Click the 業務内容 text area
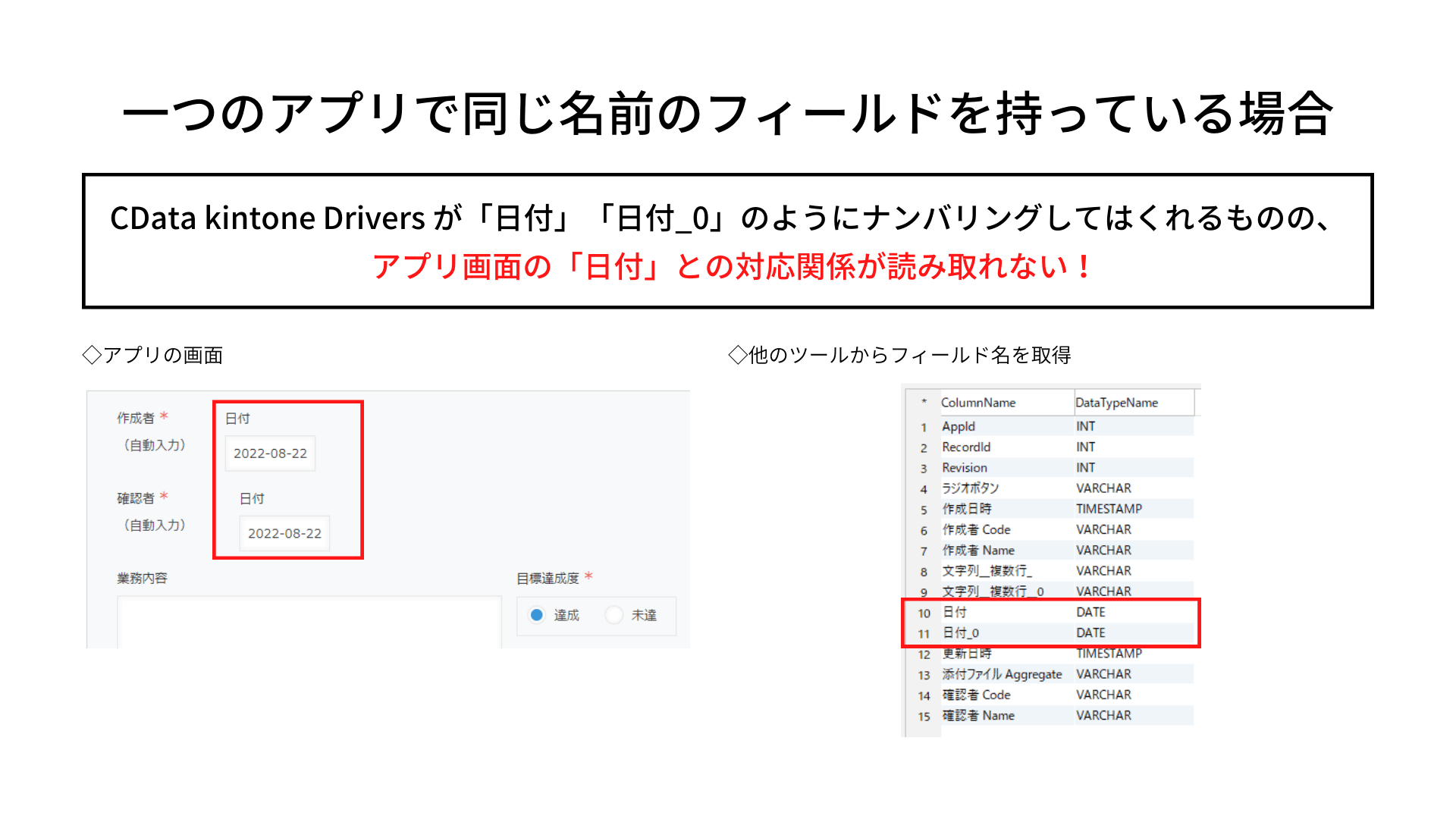 309,623
